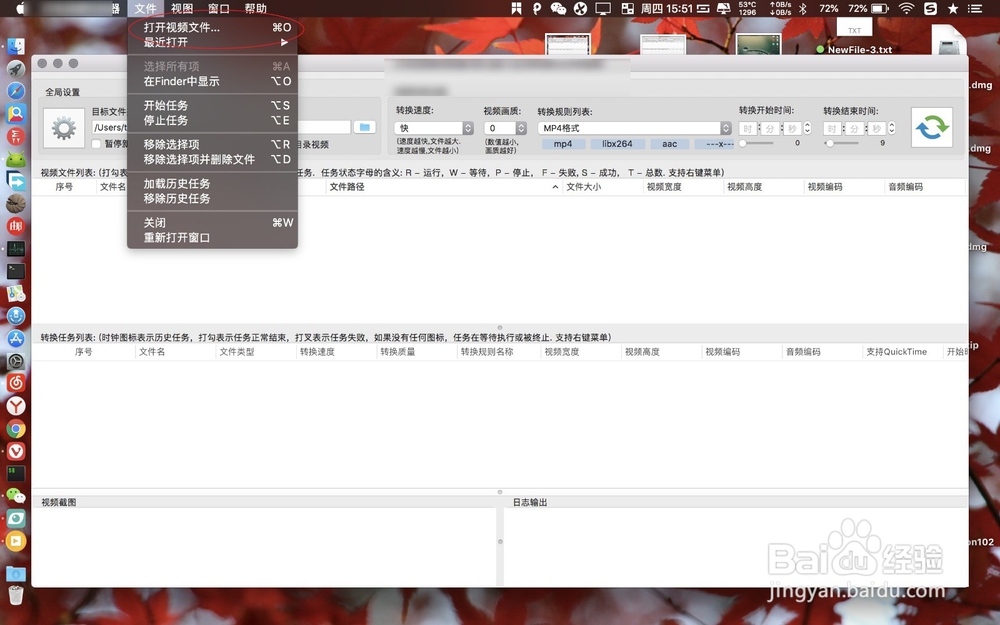Select the libx264 video codec tag

pyautogui.click(x=618, y=143)
